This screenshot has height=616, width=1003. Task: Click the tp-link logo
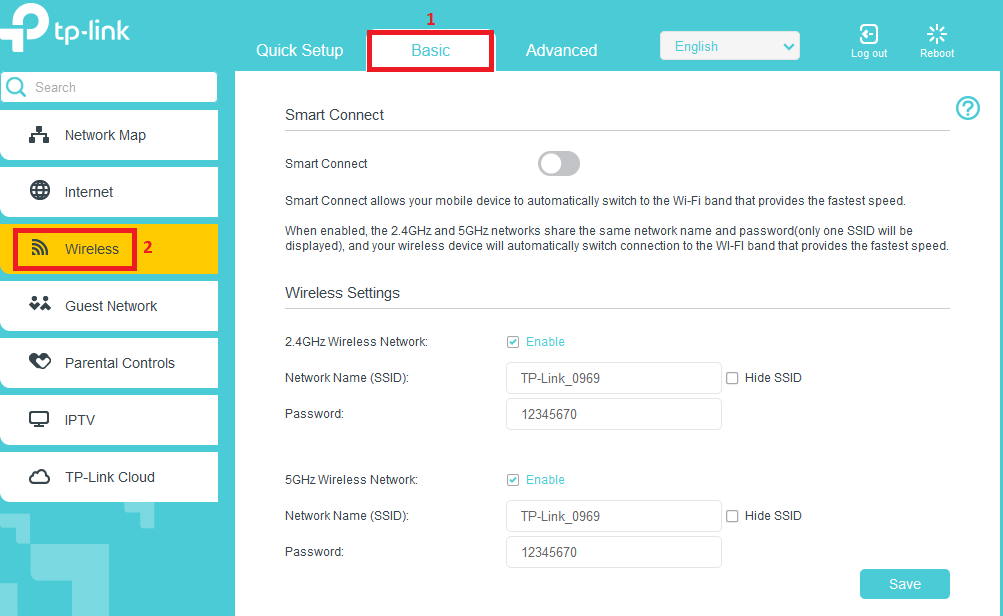(x=65, y=29)
